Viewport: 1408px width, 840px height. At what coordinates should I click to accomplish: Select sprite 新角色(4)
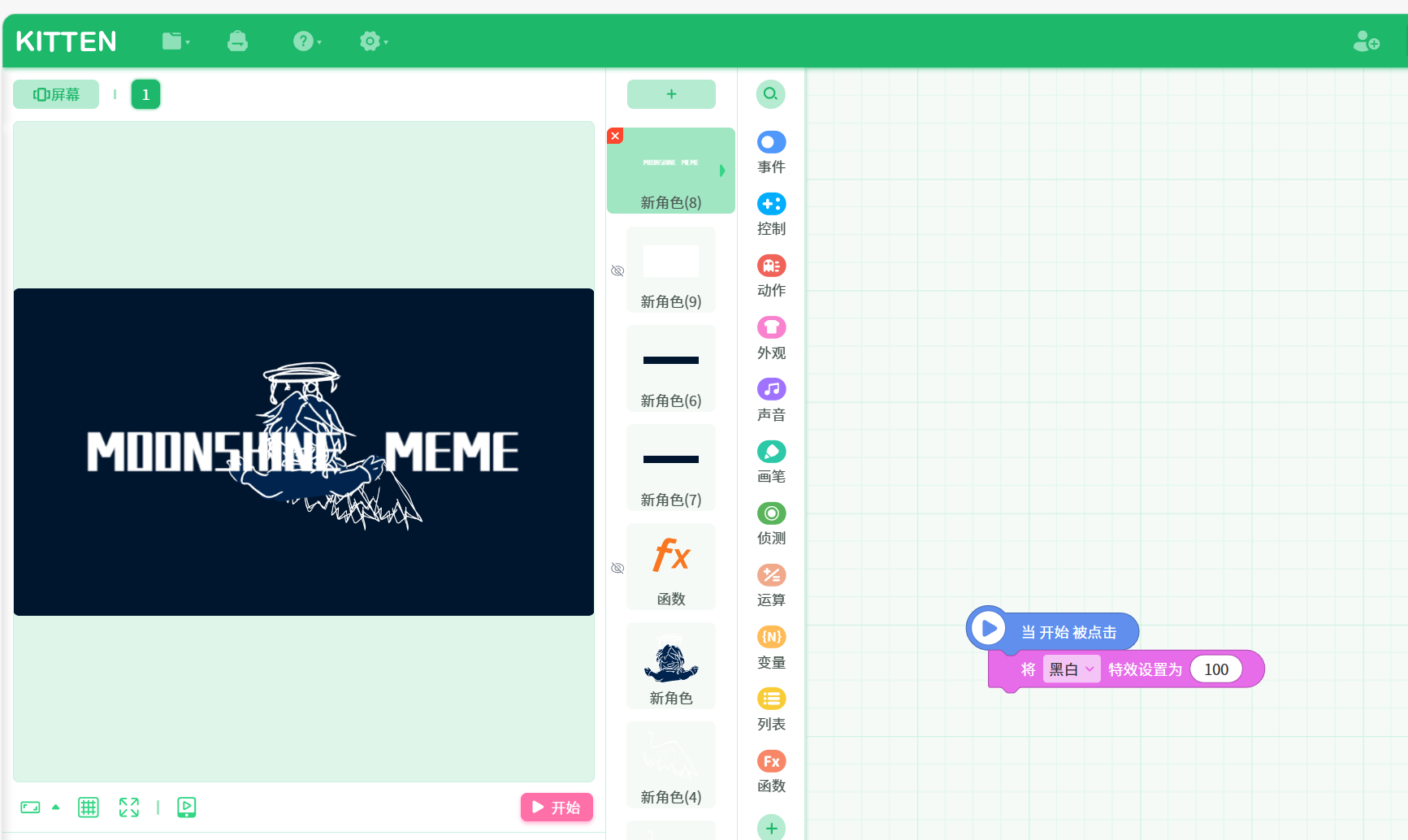click(671, 765)
